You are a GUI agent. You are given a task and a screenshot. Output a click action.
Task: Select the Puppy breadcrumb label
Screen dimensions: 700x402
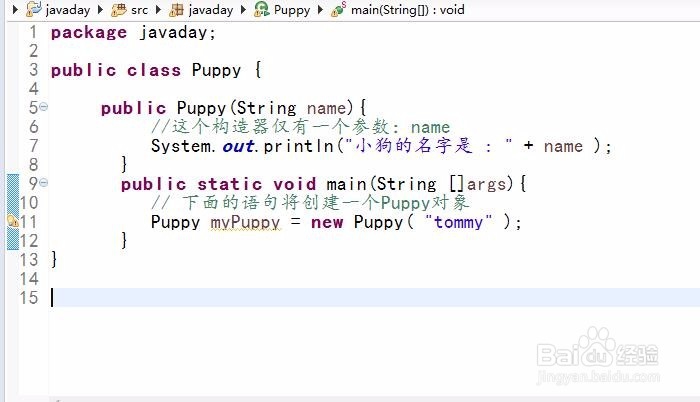(292, 10)
